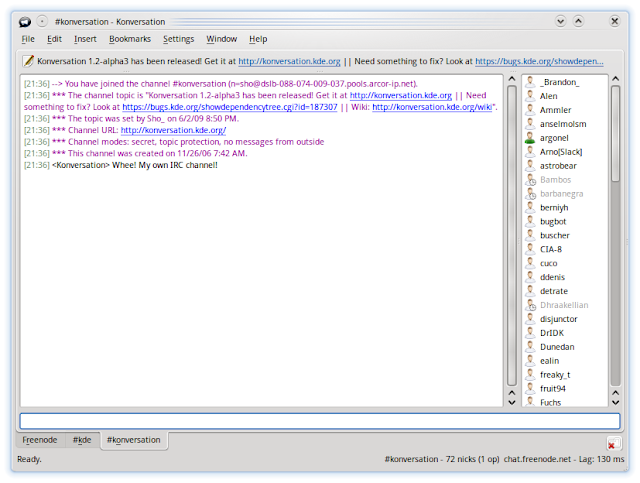Click the pin-on-all-desktops title bar button

tap(42, 21)
